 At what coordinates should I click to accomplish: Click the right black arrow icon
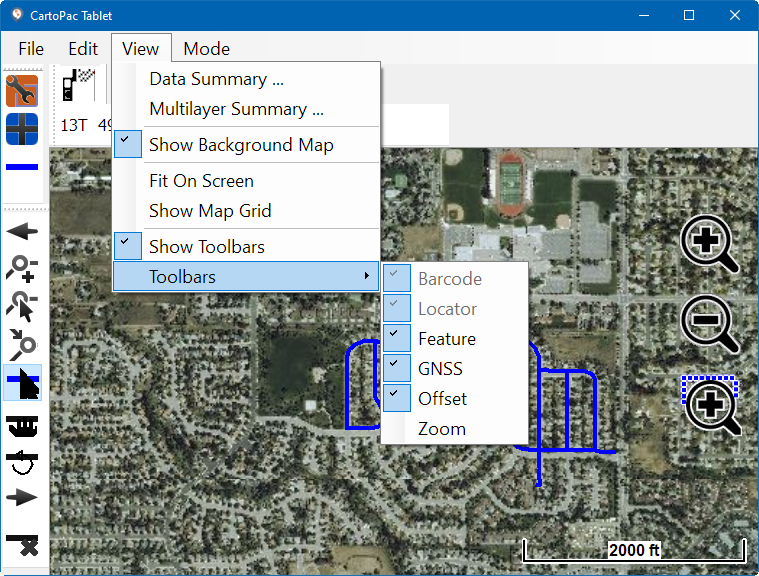[x=22, y=497]
